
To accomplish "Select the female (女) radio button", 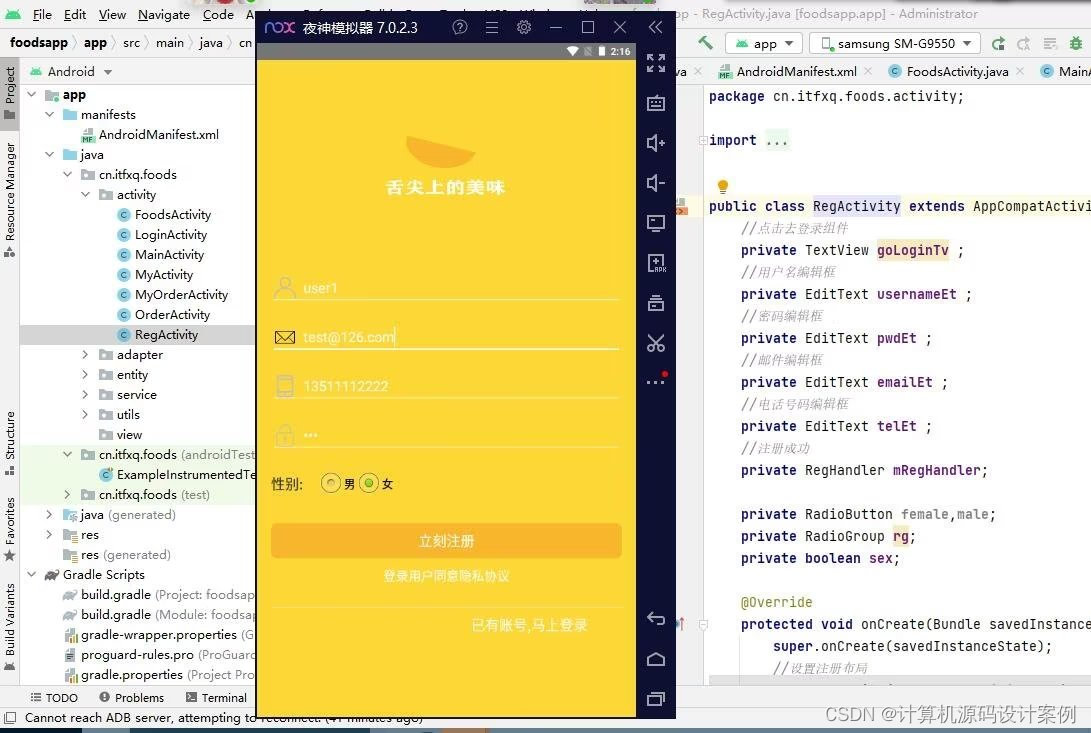I will pyautogui.click(x=369, y=483).
